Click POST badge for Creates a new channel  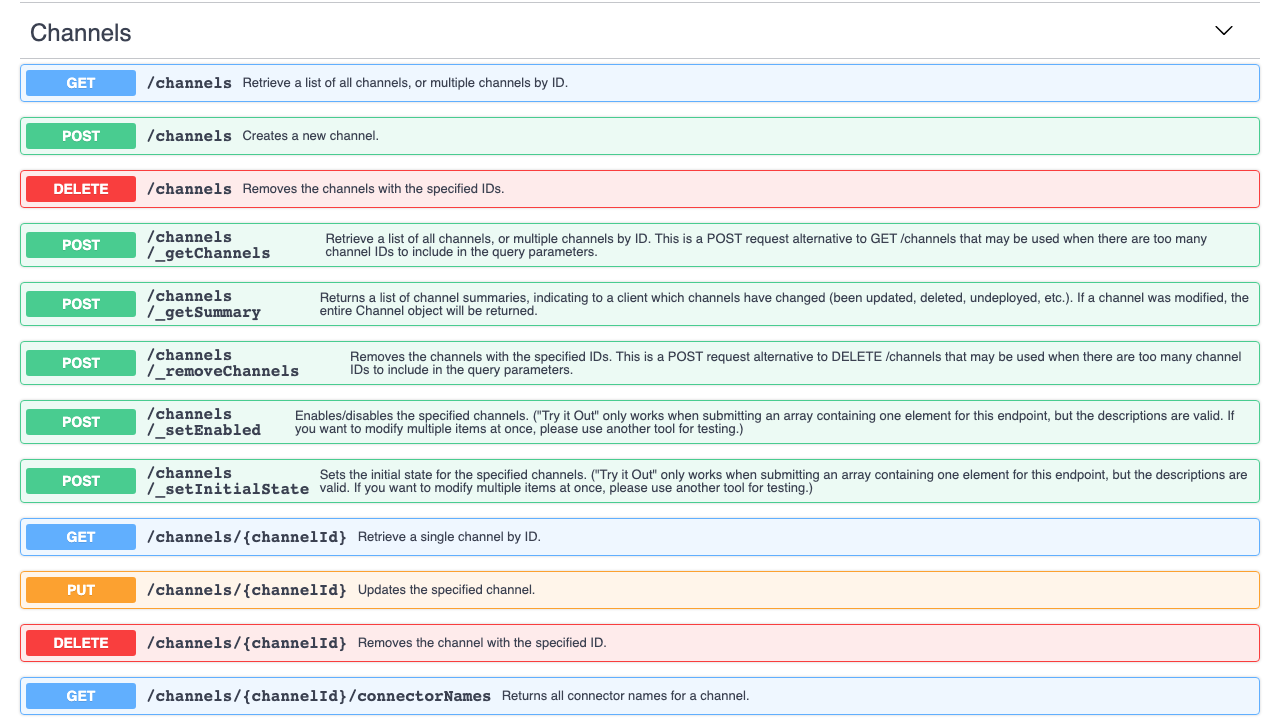(81, 136)
